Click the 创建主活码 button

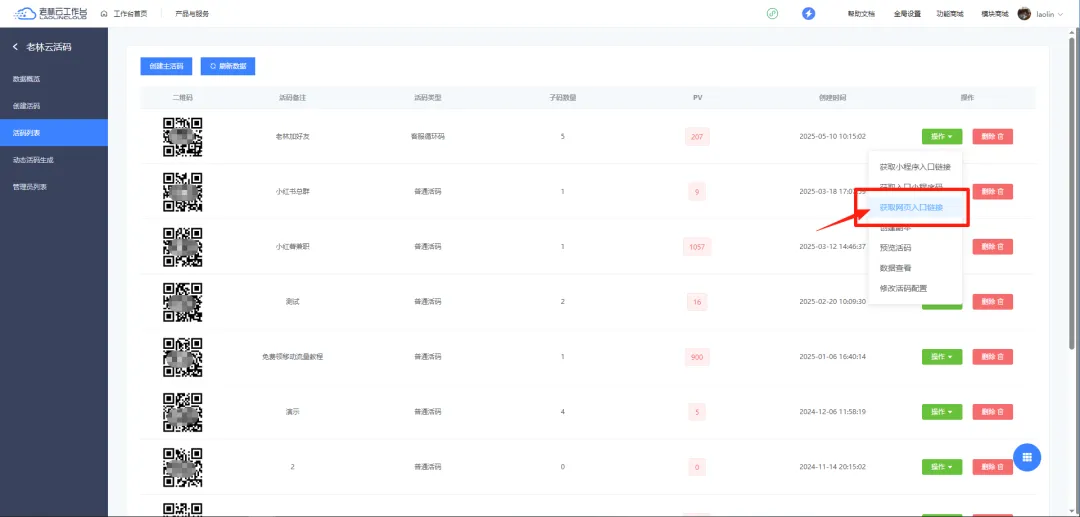(x=166, y=66)
